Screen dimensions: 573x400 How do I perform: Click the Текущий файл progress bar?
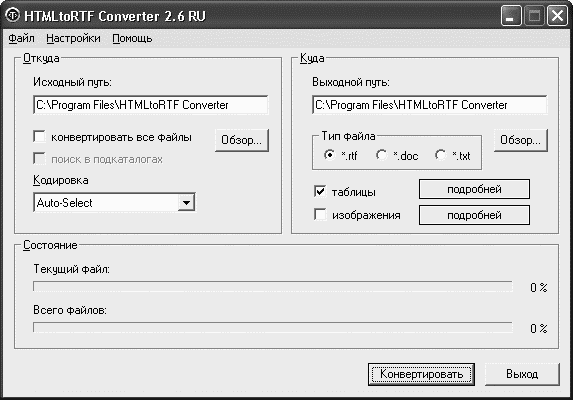(273, 287)
